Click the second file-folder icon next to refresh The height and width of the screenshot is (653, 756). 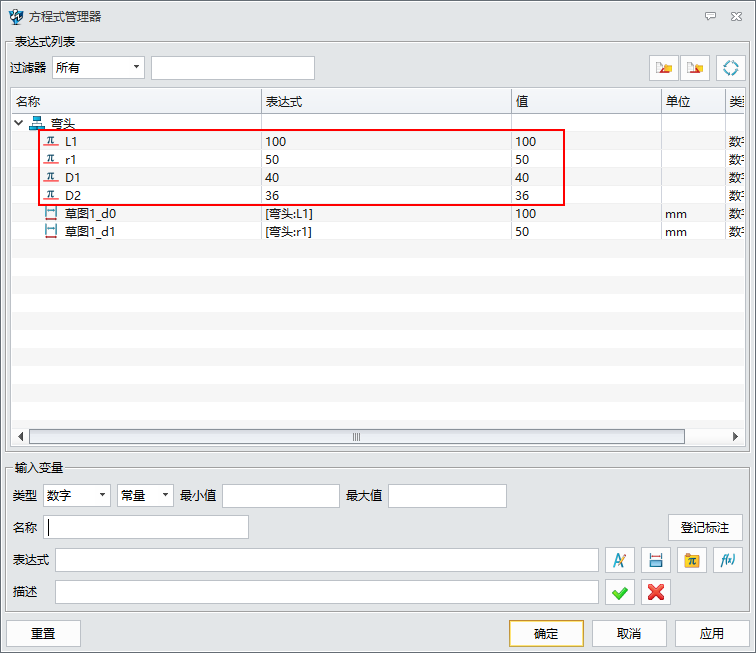pyautogui.click(x=695, y=68)
